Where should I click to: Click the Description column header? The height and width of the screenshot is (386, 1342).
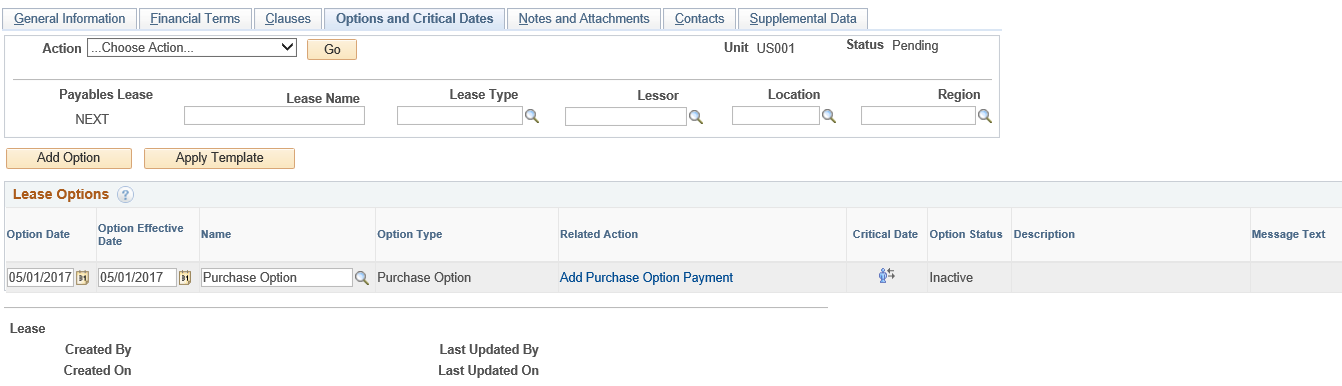point(1044,234)
